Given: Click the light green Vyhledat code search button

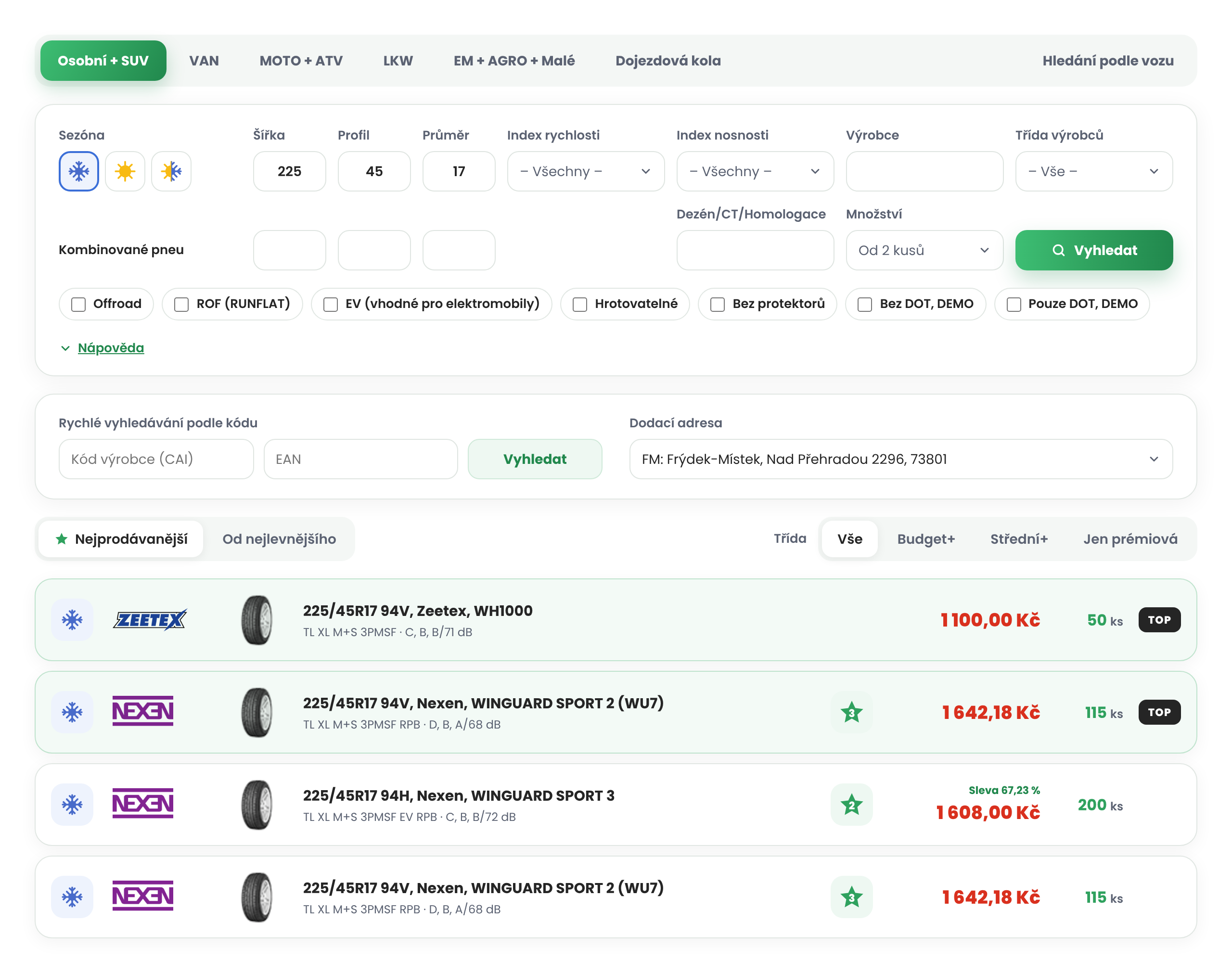Looking at the screenshot, I should tap(534, 459).
